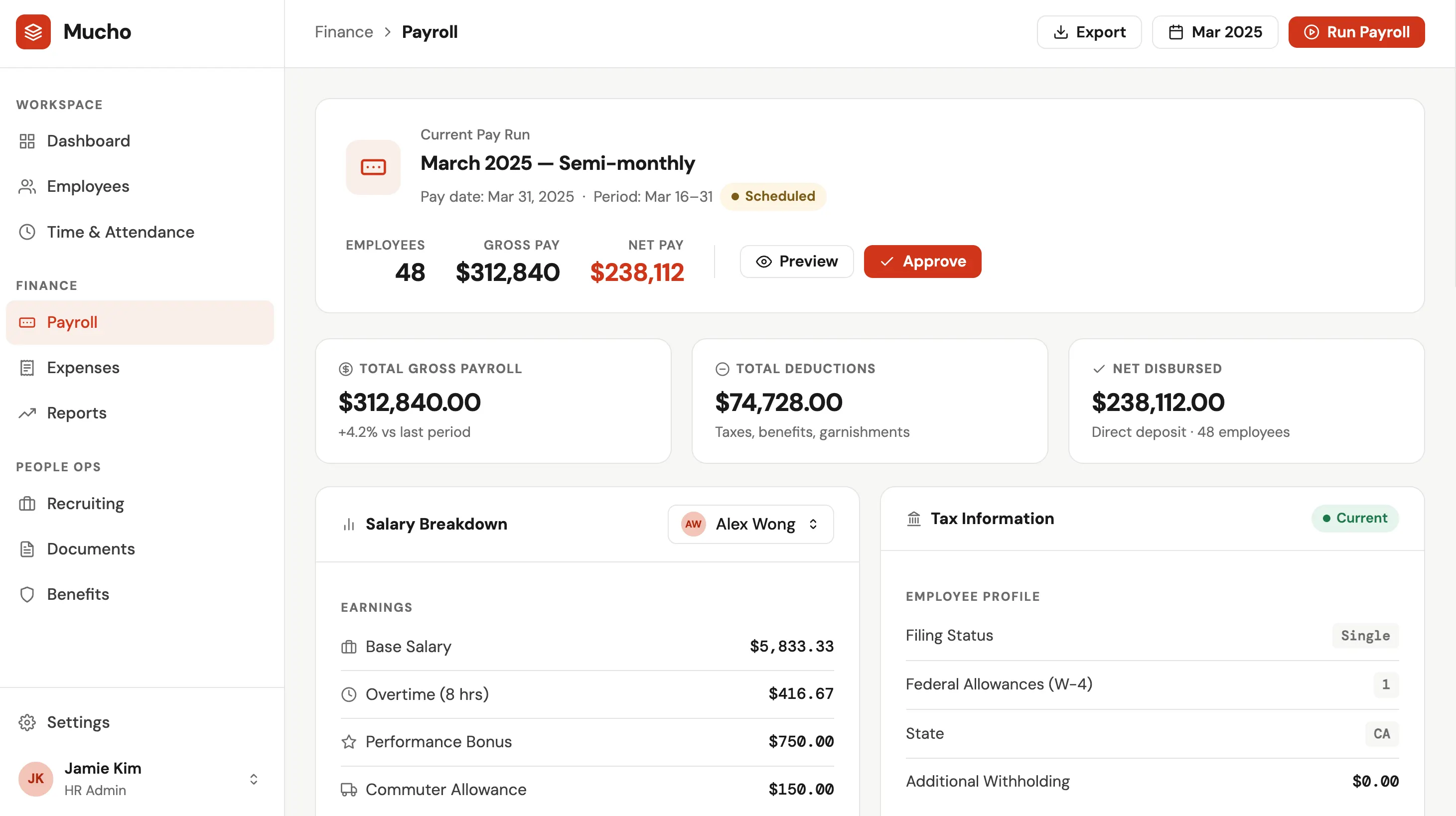Click the Tax Information bank icon
Screen dimensions: 1456x816
point(914,518)
